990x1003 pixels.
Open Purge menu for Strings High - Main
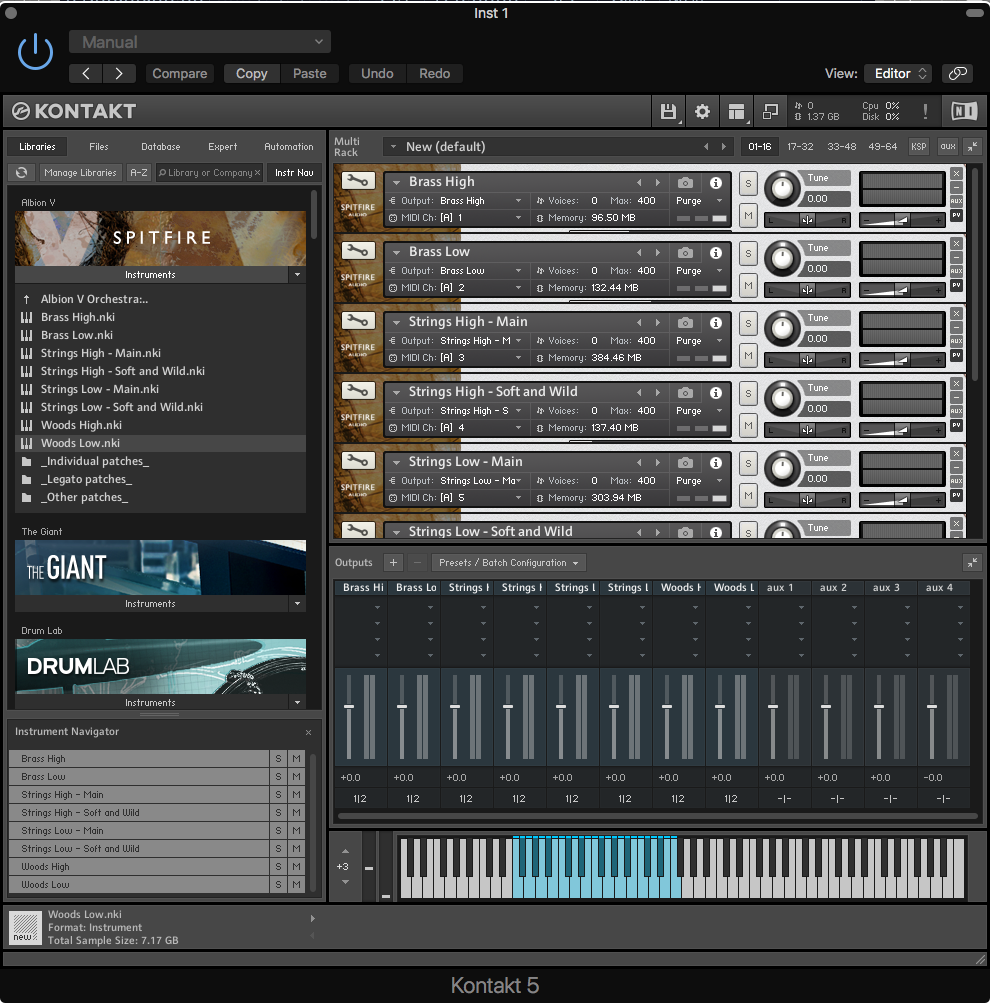(699, 341)
